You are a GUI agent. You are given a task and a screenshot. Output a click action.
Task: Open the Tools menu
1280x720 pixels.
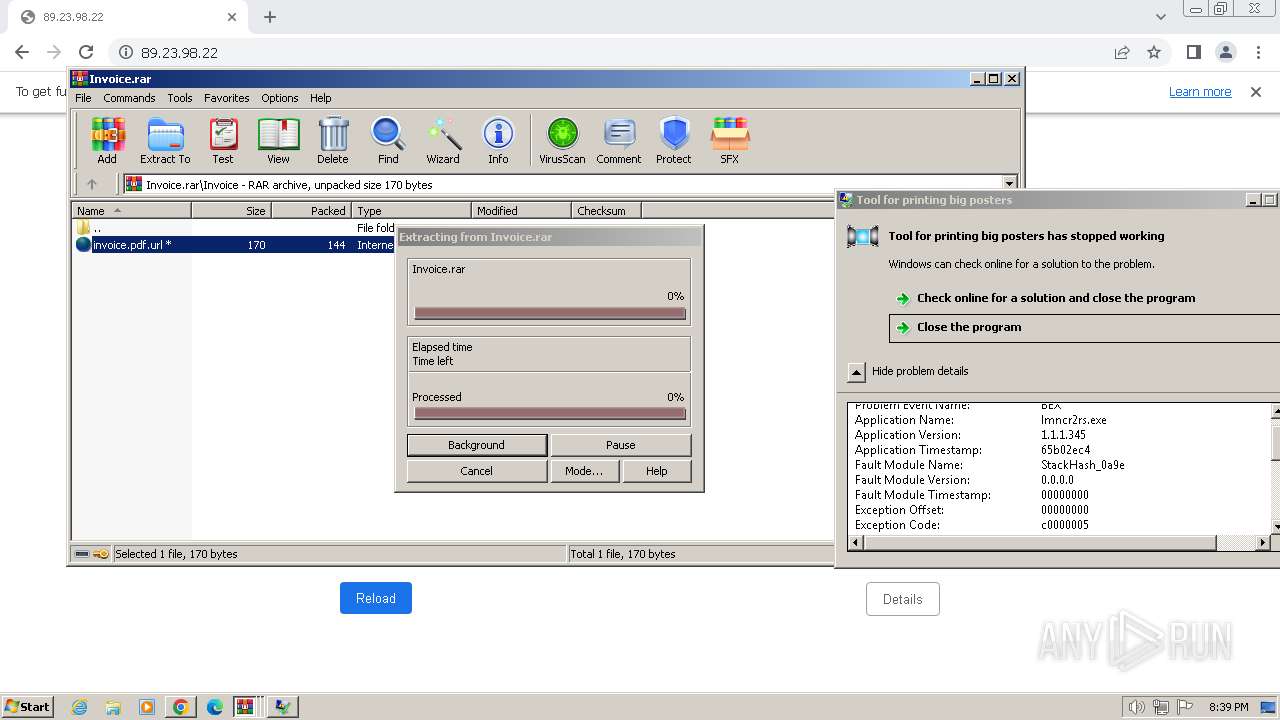tap(180, 98)
